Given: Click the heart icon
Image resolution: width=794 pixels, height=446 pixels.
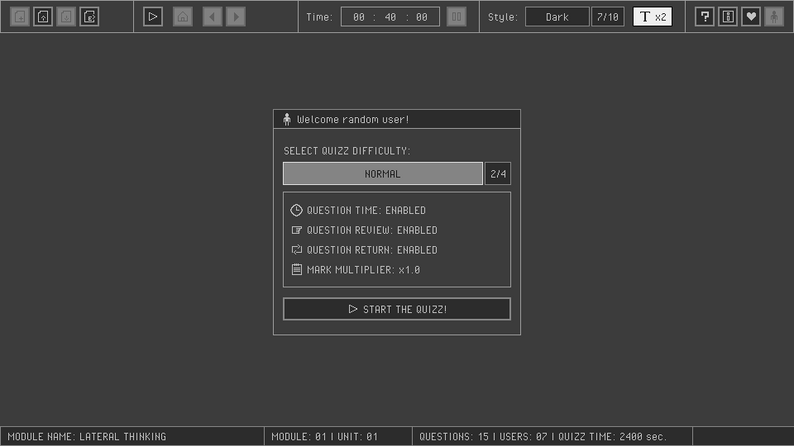Looking at the screenshot, I should [x=751, y=17].
